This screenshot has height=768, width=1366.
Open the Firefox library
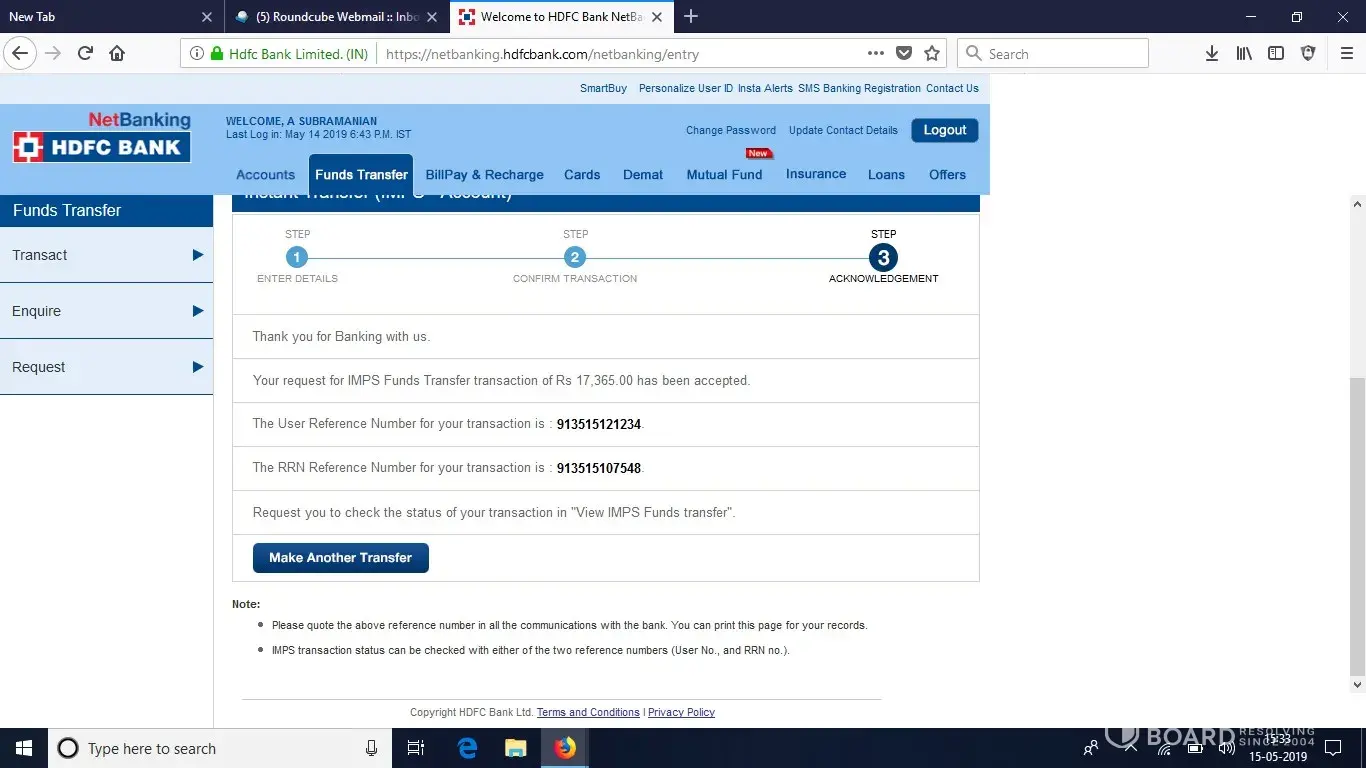tap(1244, 54)
